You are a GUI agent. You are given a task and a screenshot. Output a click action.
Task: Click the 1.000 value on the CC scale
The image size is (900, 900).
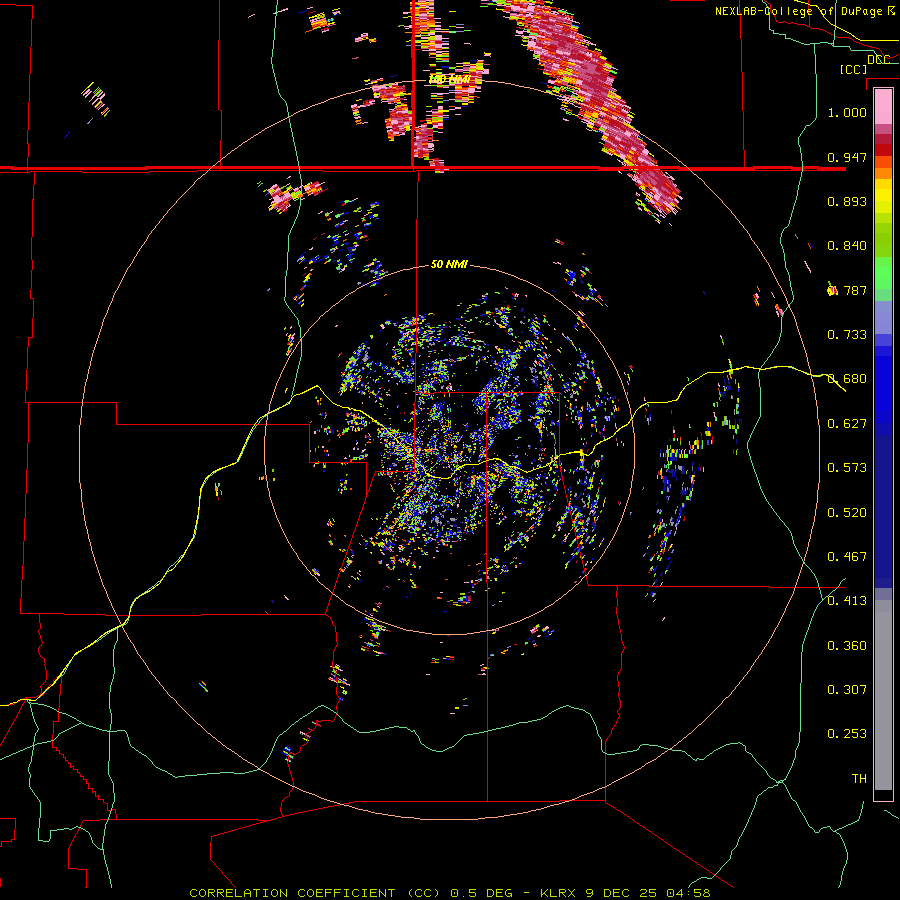point(847,112)
